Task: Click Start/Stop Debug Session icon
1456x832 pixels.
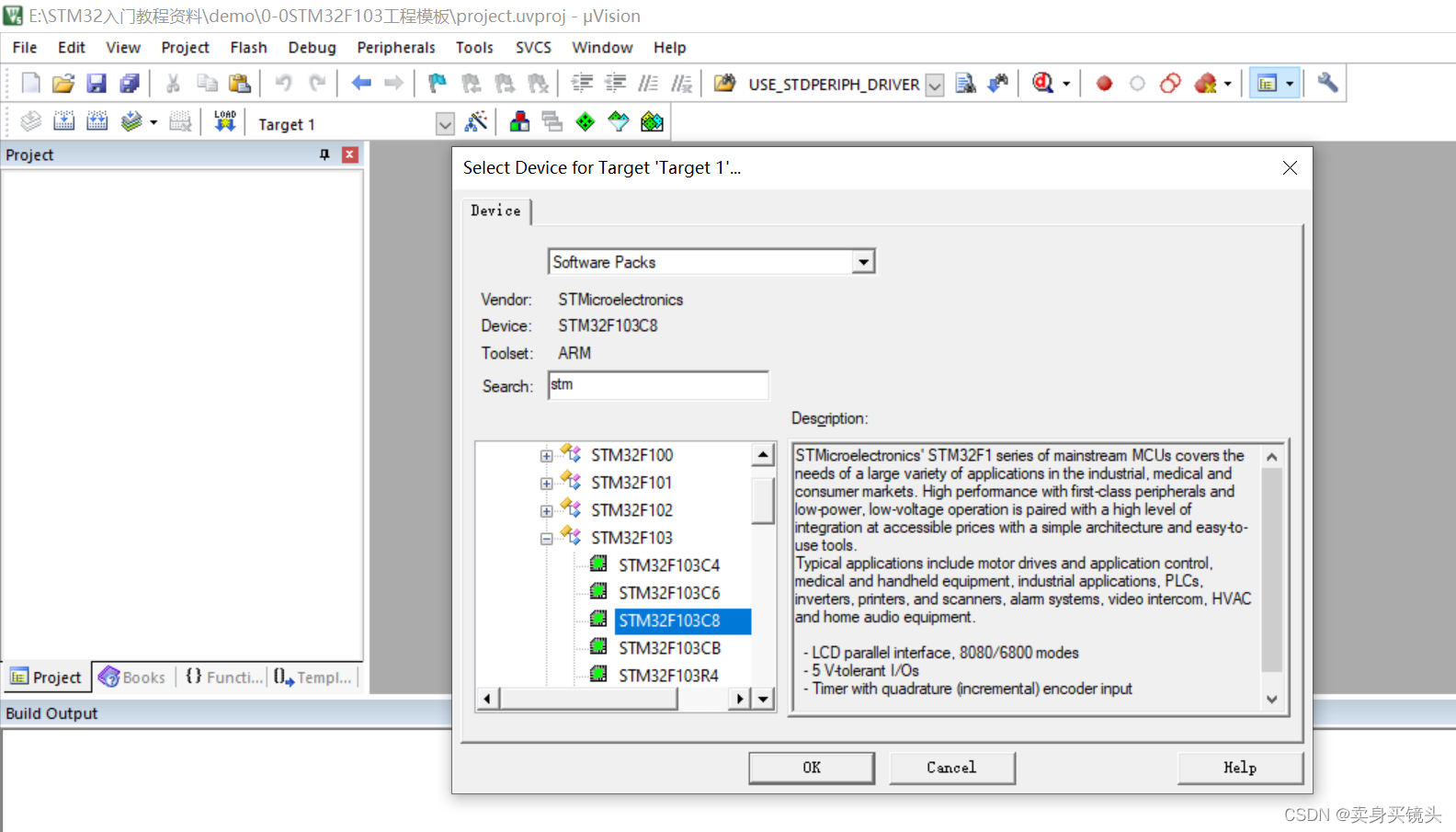Action: click(1042, 84)
